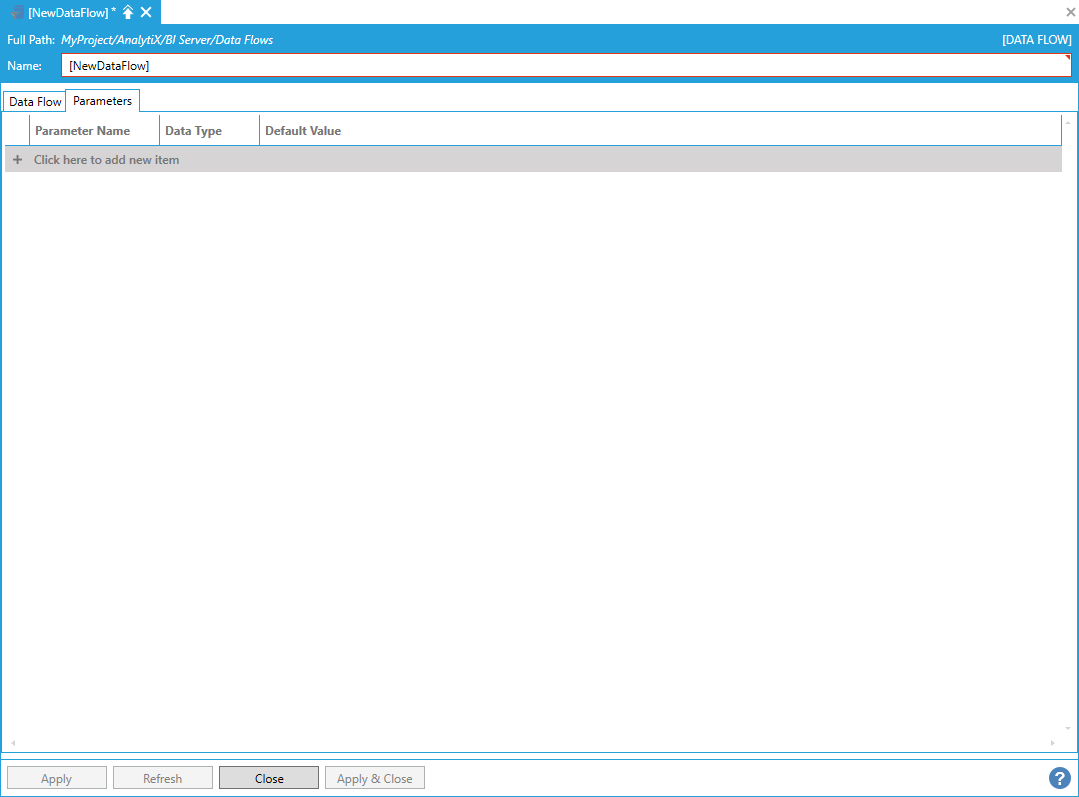This screenshot has width=1079, height=797.
Task: Click the plus icon to add parameter
Action: [17, 160]
